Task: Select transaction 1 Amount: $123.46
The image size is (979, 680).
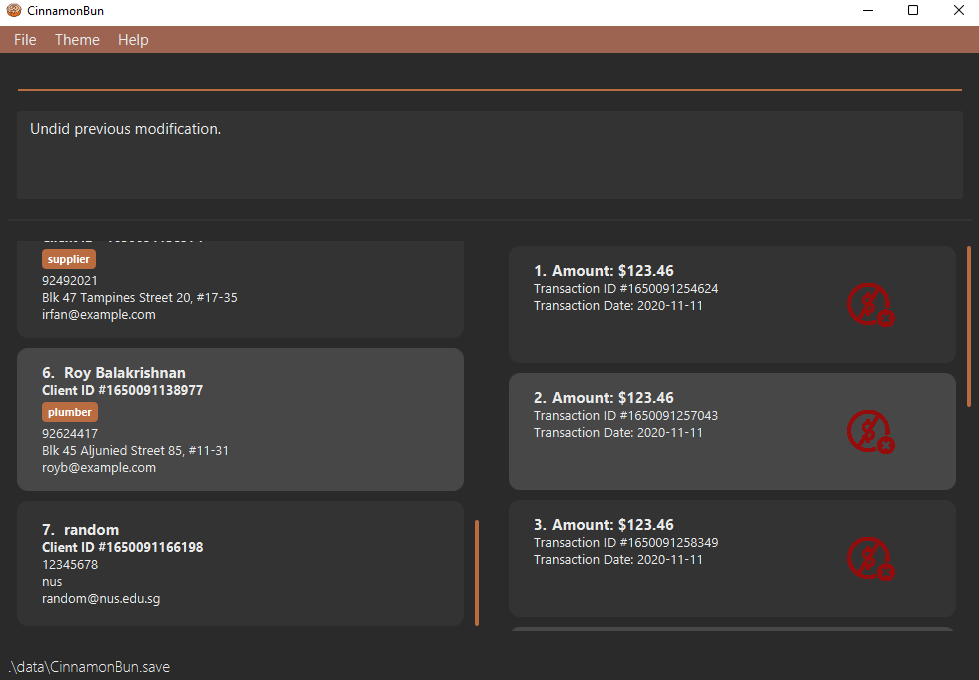Action: tap(732, 305)
